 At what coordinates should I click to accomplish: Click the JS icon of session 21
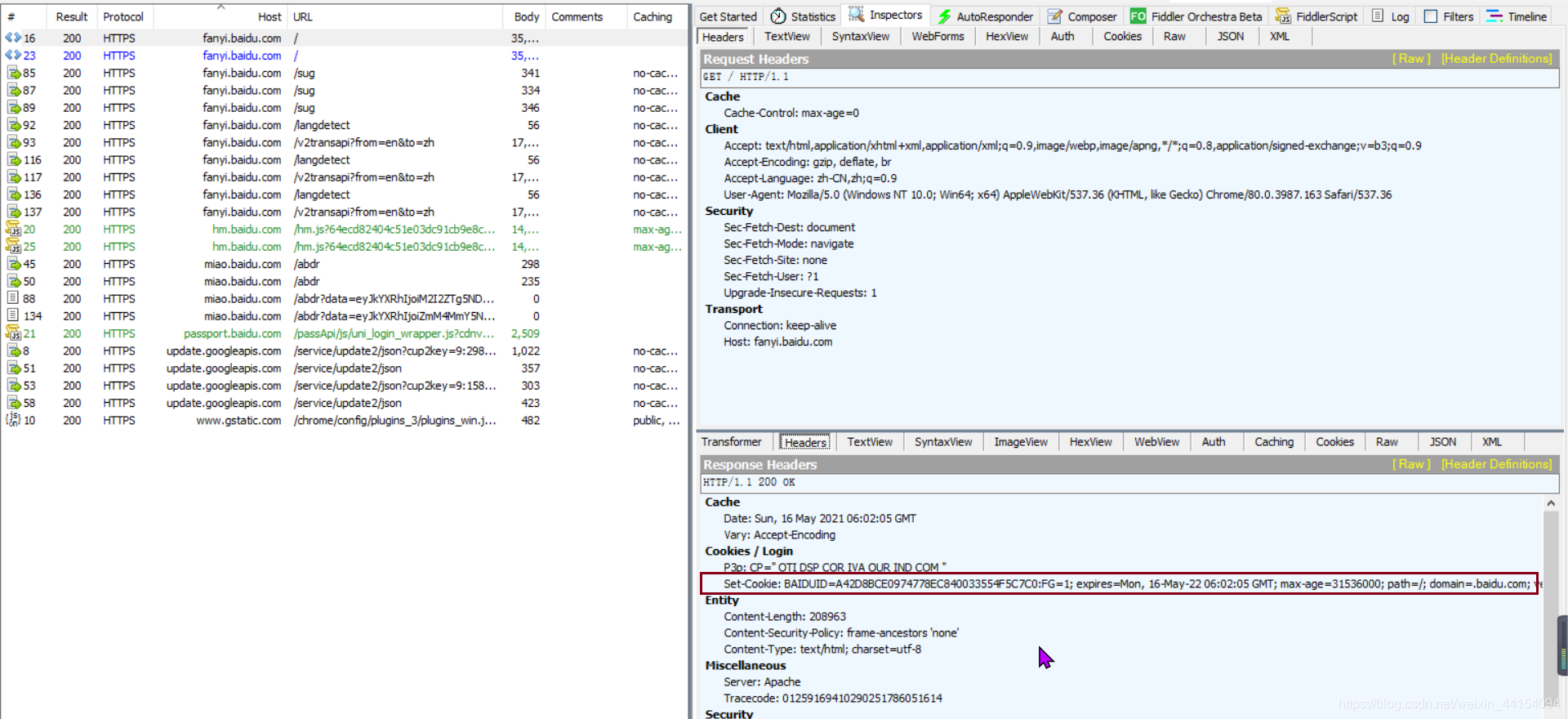[x=14, y=333]
